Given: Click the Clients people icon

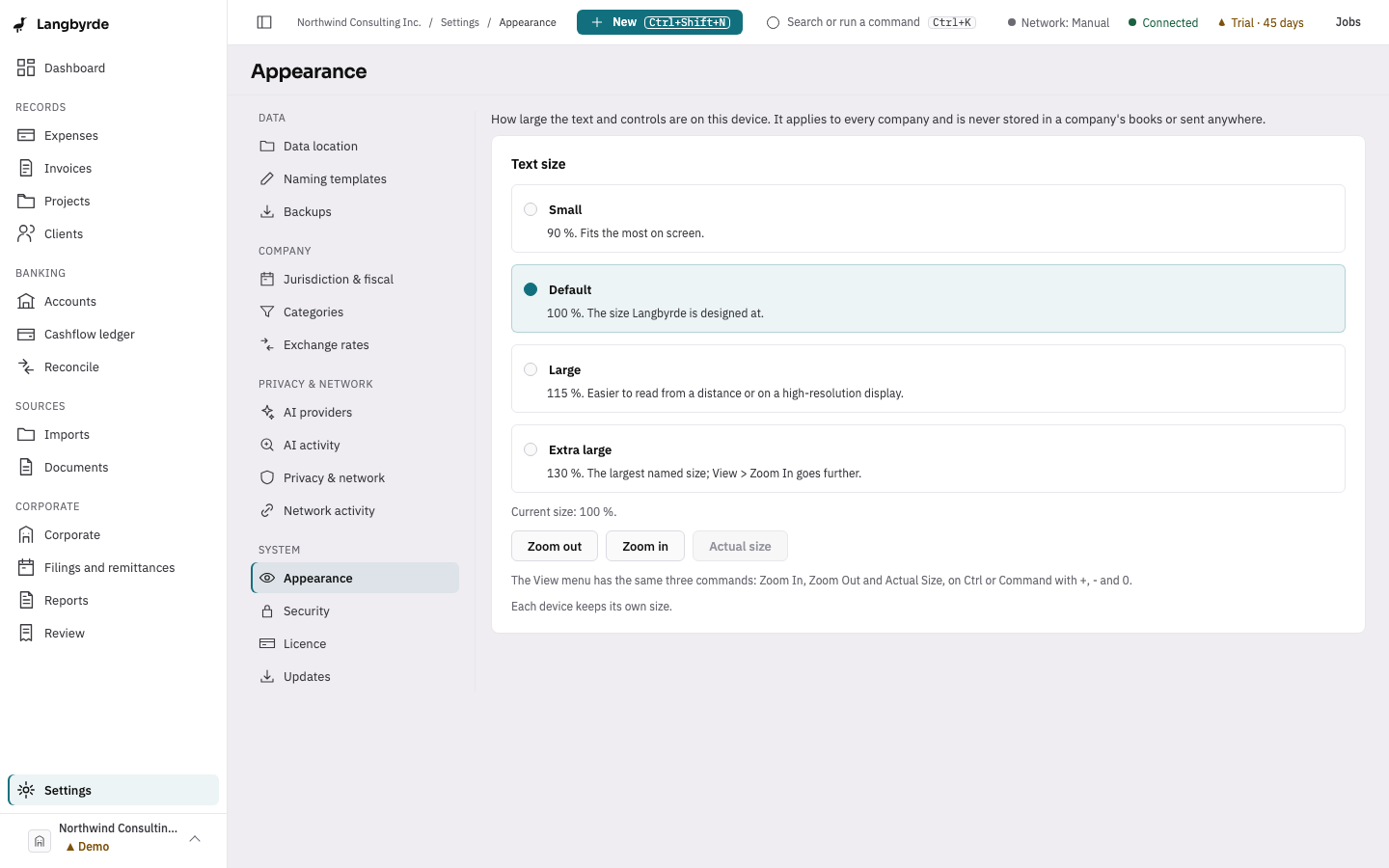Looking at the screenshot, I should pos(26,233).
